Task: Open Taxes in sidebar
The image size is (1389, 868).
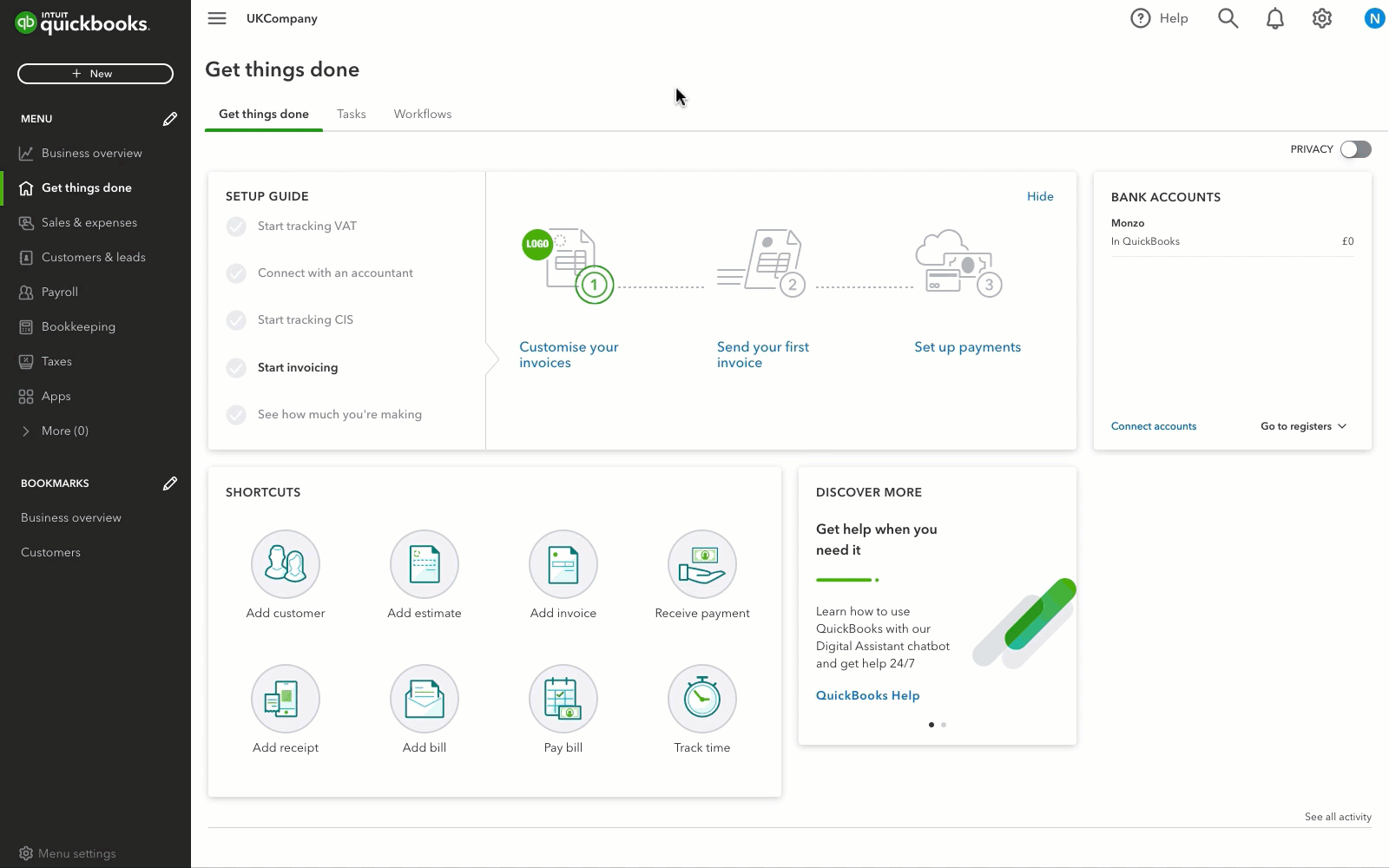Action: [95, 361]
